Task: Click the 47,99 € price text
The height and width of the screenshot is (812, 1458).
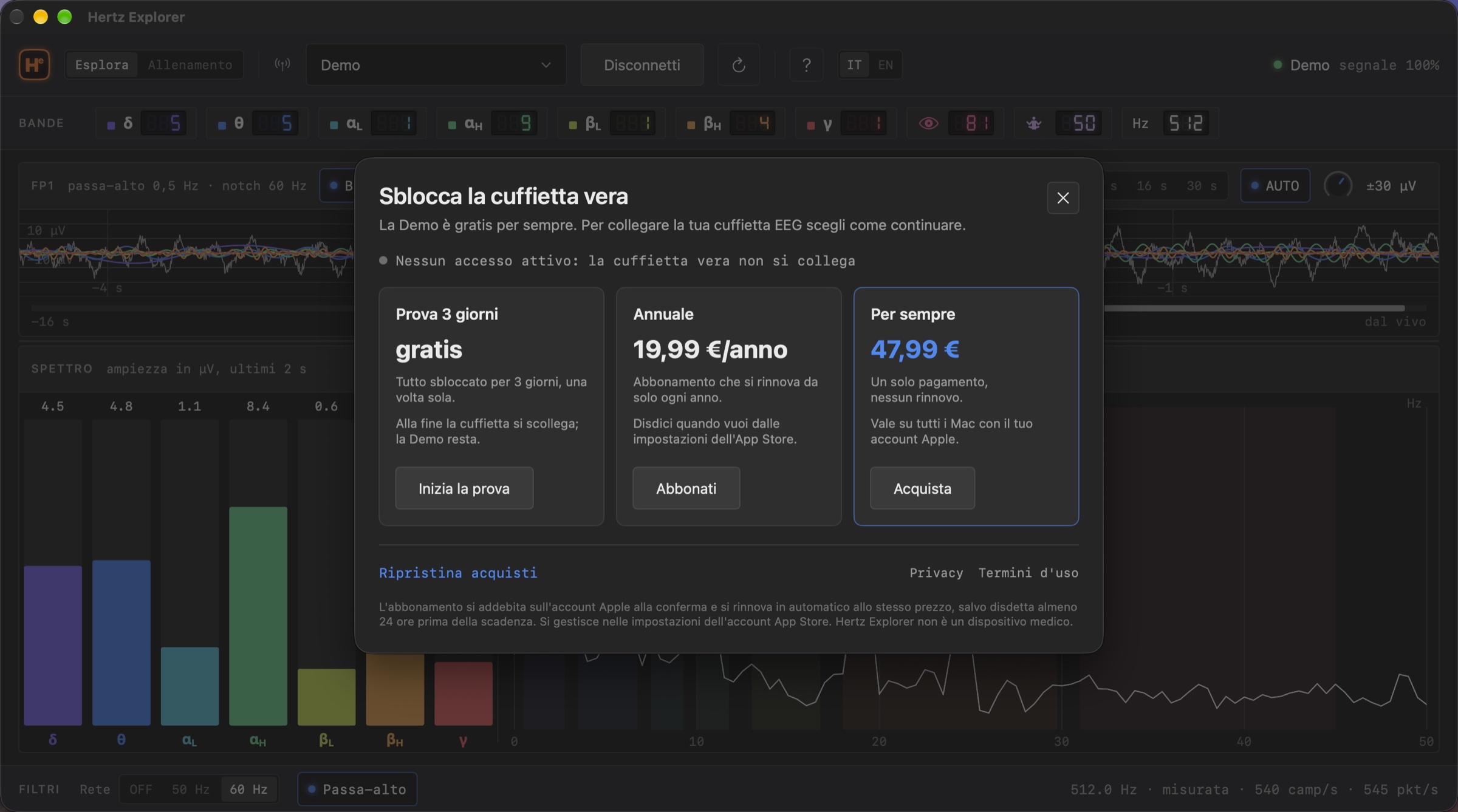Action: [914, 349]
